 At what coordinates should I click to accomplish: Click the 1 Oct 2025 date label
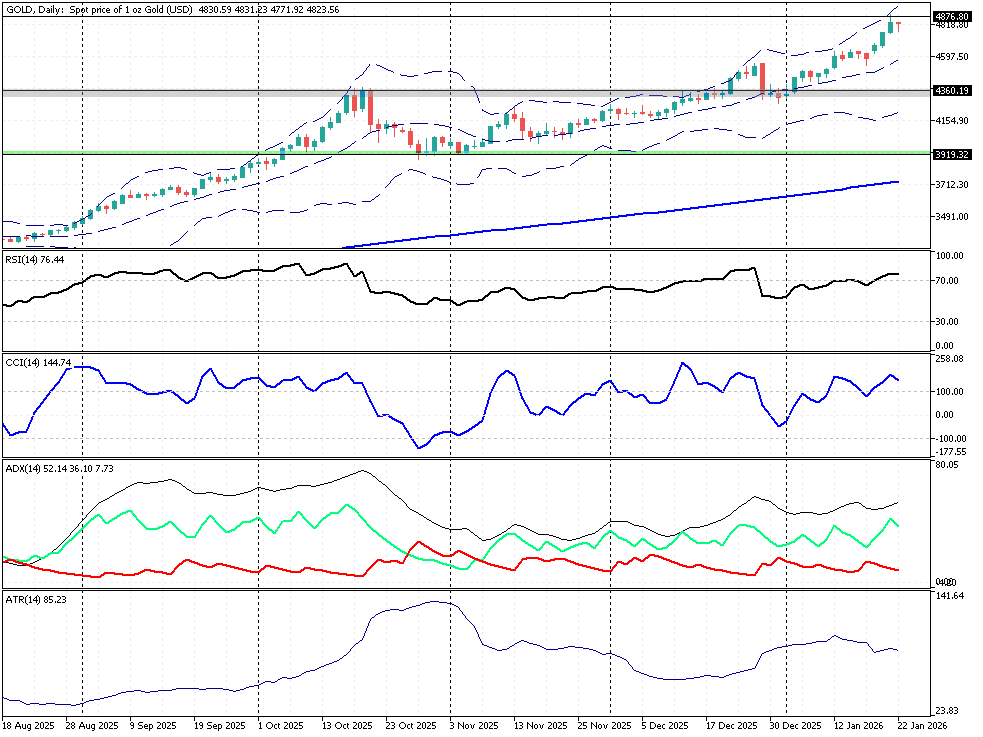279,725
